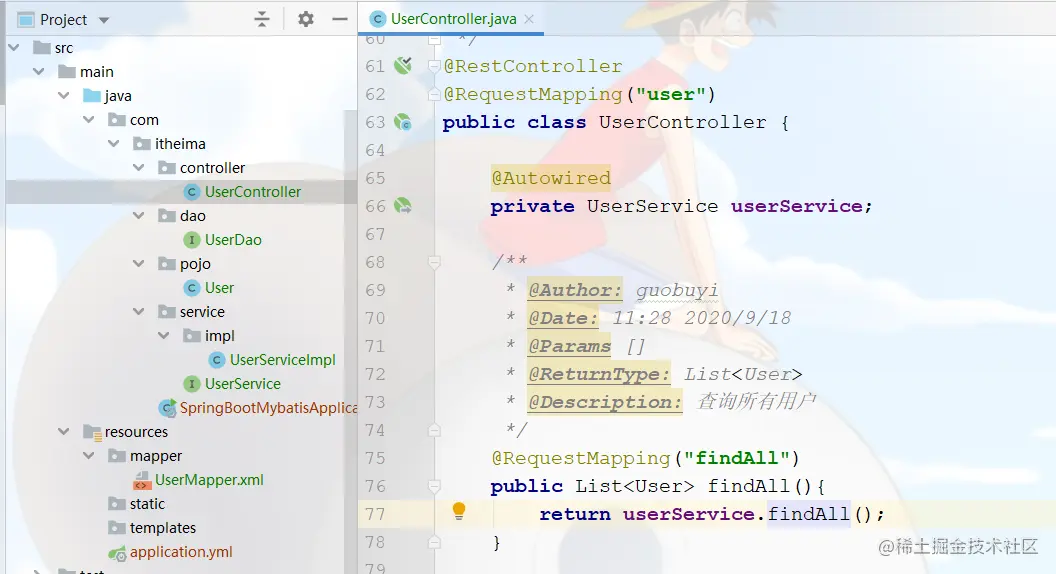Viewport: 1056px width, 574px height.
Task: Click the yellow intention bulb on line 77
Action: tap(459, 511)
